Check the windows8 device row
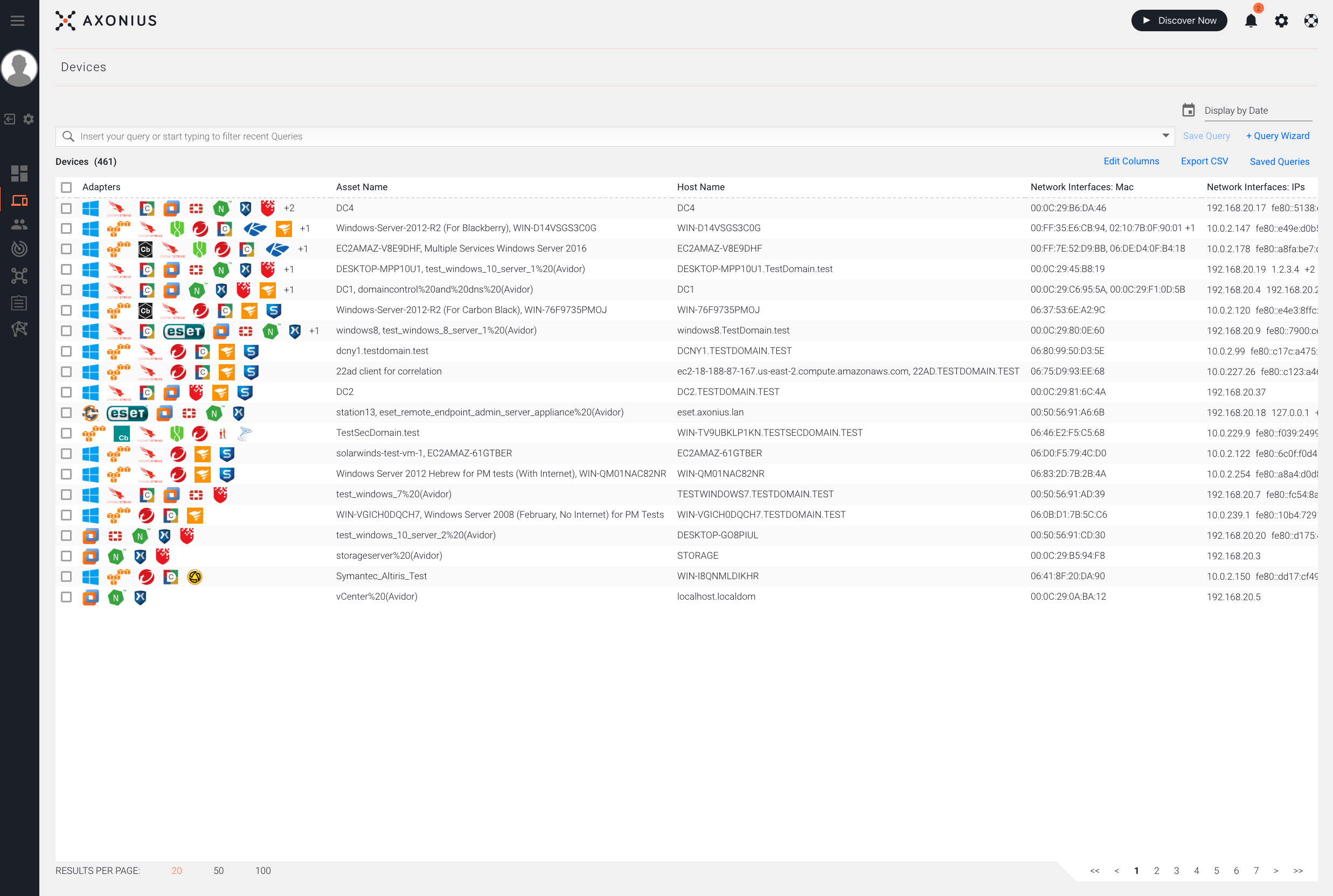Screen dimensions: 1333x896 pyautogui.click(x=66, y=331)
